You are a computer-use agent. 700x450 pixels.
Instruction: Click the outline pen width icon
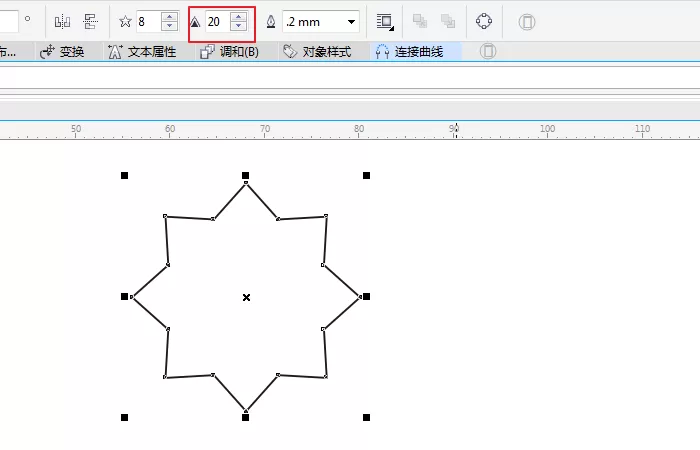tap(271, 22)
